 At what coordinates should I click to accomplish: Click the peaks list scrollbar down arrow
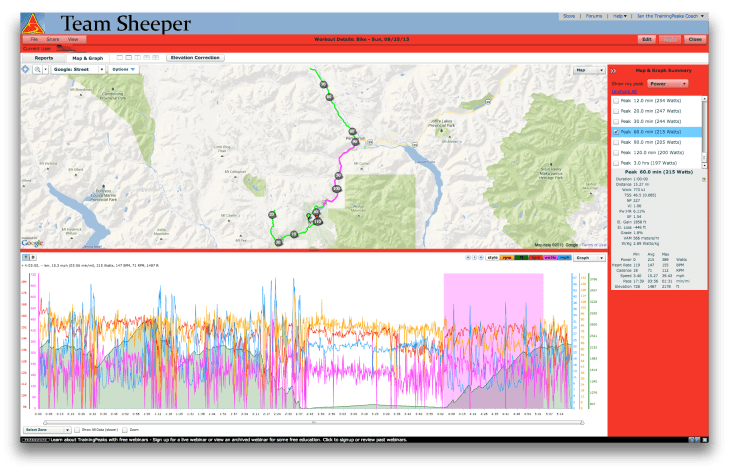704,166
